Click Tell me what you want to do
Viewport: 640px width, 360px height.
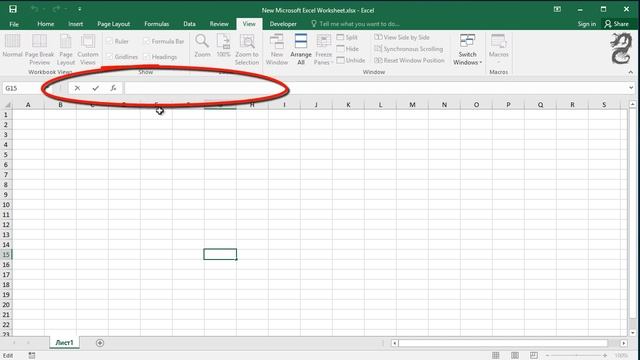tap(355, 24)
